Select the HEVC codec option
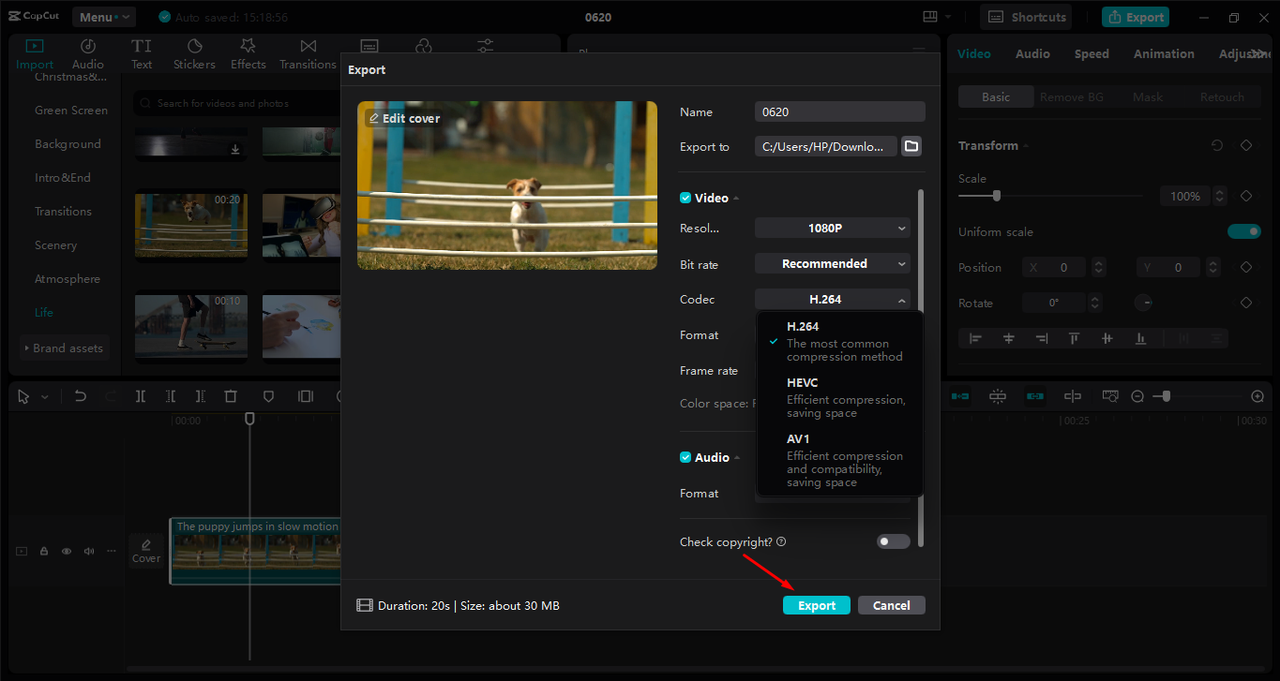Viewport: 1280px width, 681px height. click(x=840, y=397)
